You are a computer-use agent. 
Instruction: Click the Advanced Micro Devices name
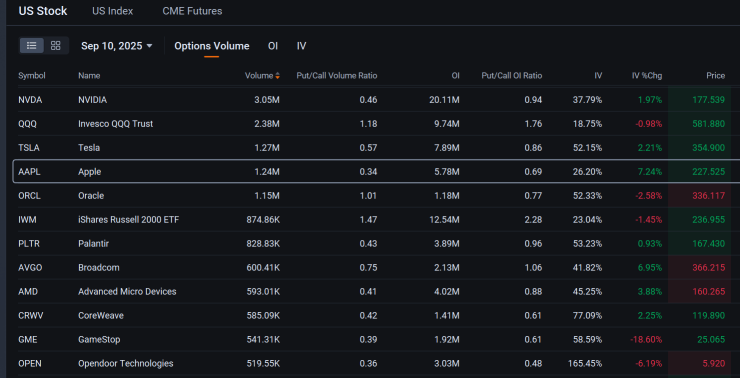tap(127, 292)
